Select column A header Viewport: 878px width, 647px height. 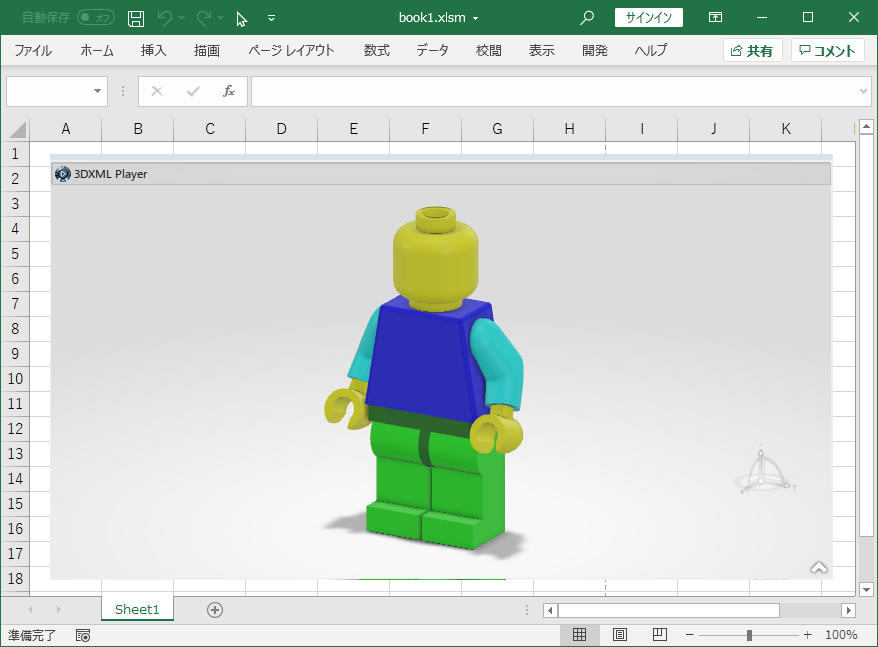click(x=66, y=129)
